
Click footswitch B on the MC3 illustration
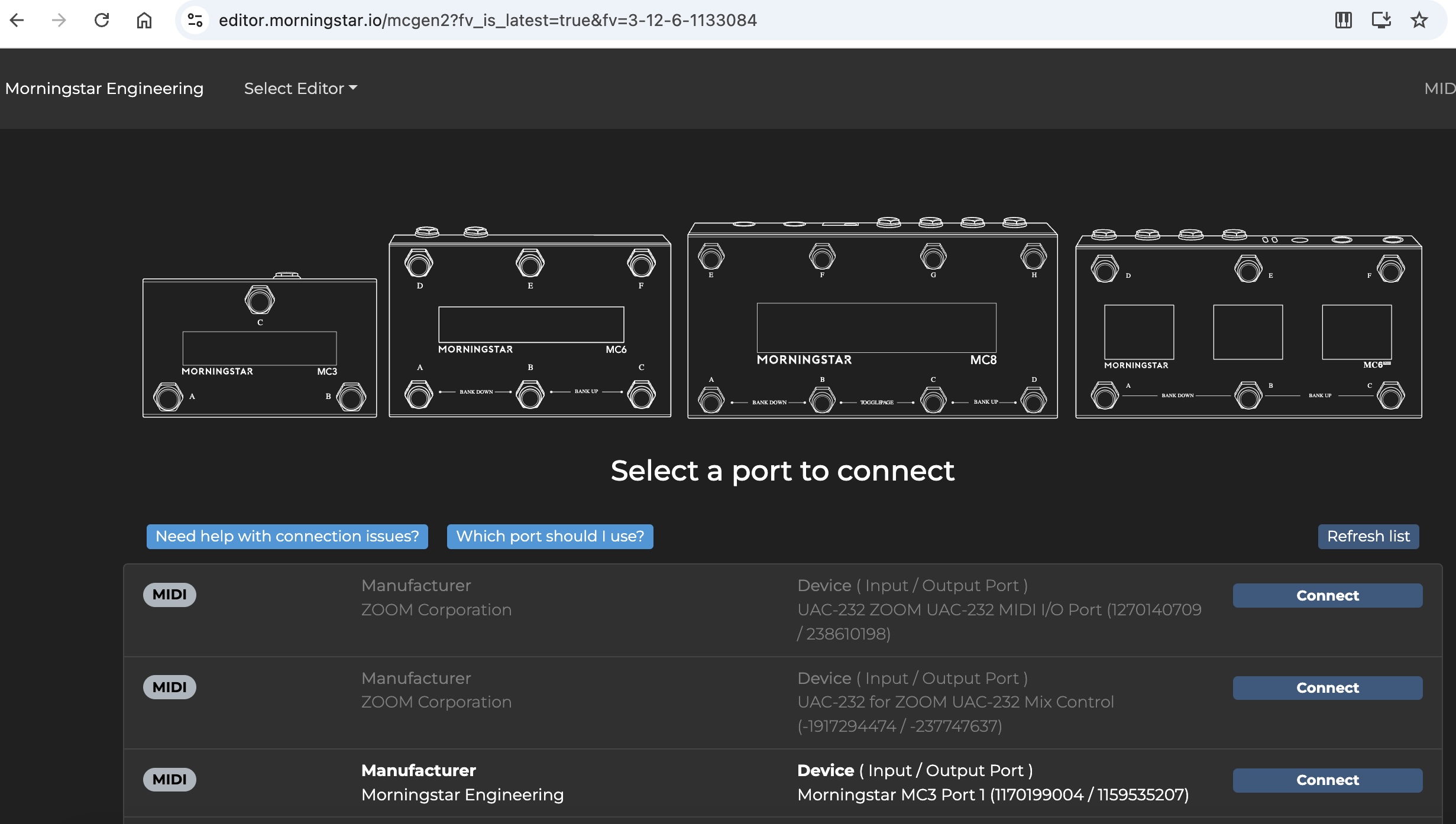click(x=351, y=397)
